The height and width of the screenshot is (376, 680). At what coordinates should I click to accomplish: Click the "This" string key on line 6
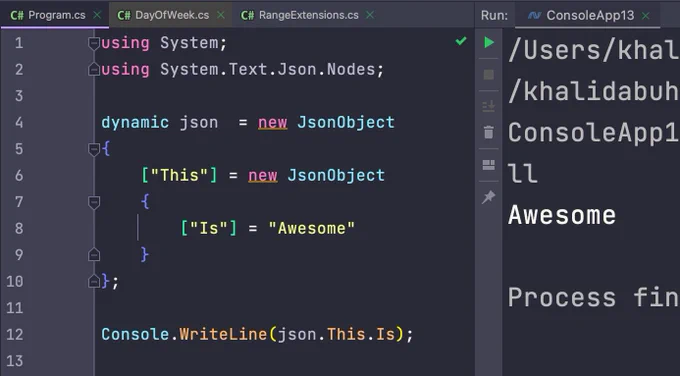pyautogui.click(x=179, y=176)
